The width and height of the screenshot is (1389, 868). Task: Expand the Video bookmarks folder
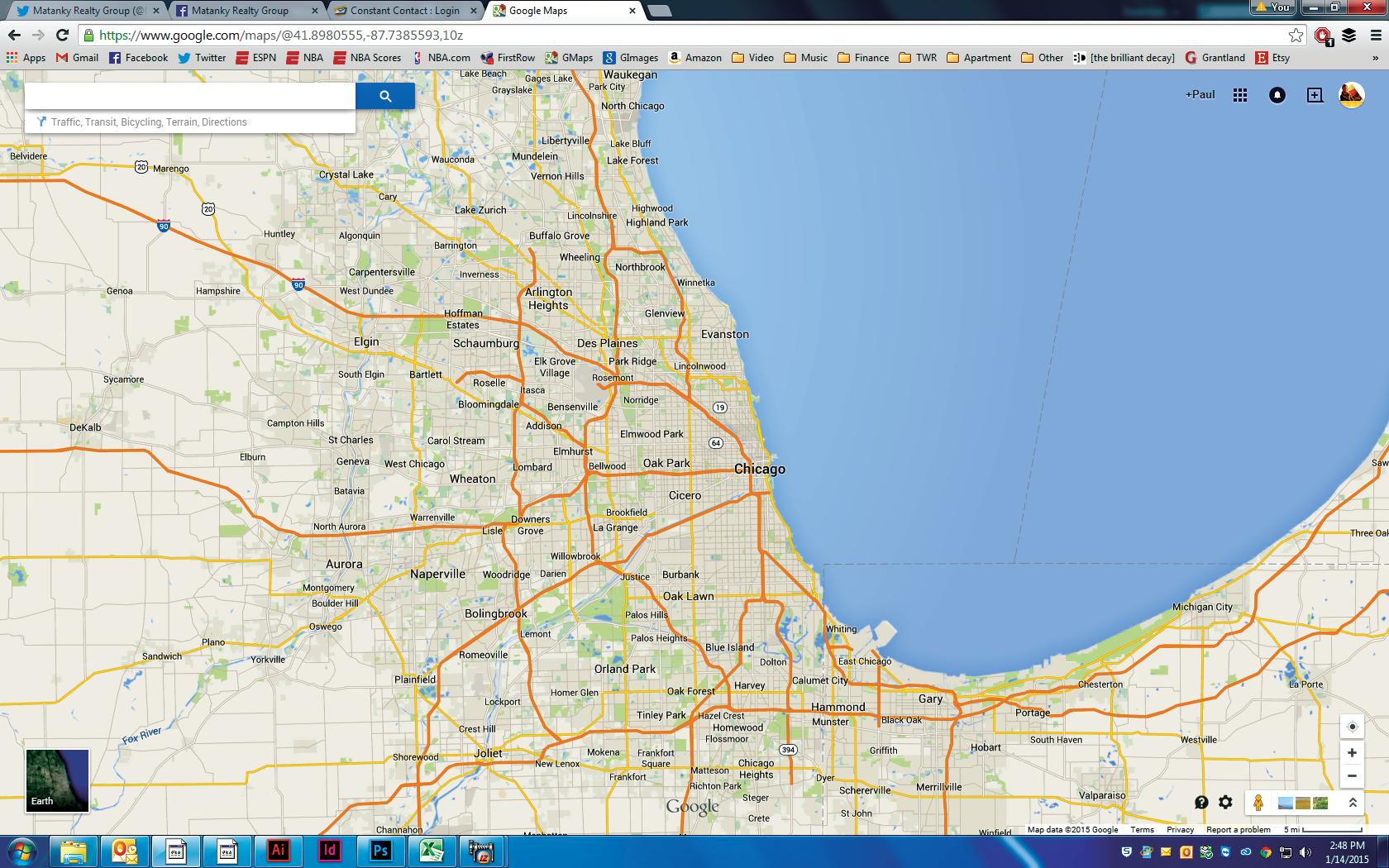coord(752,58)
